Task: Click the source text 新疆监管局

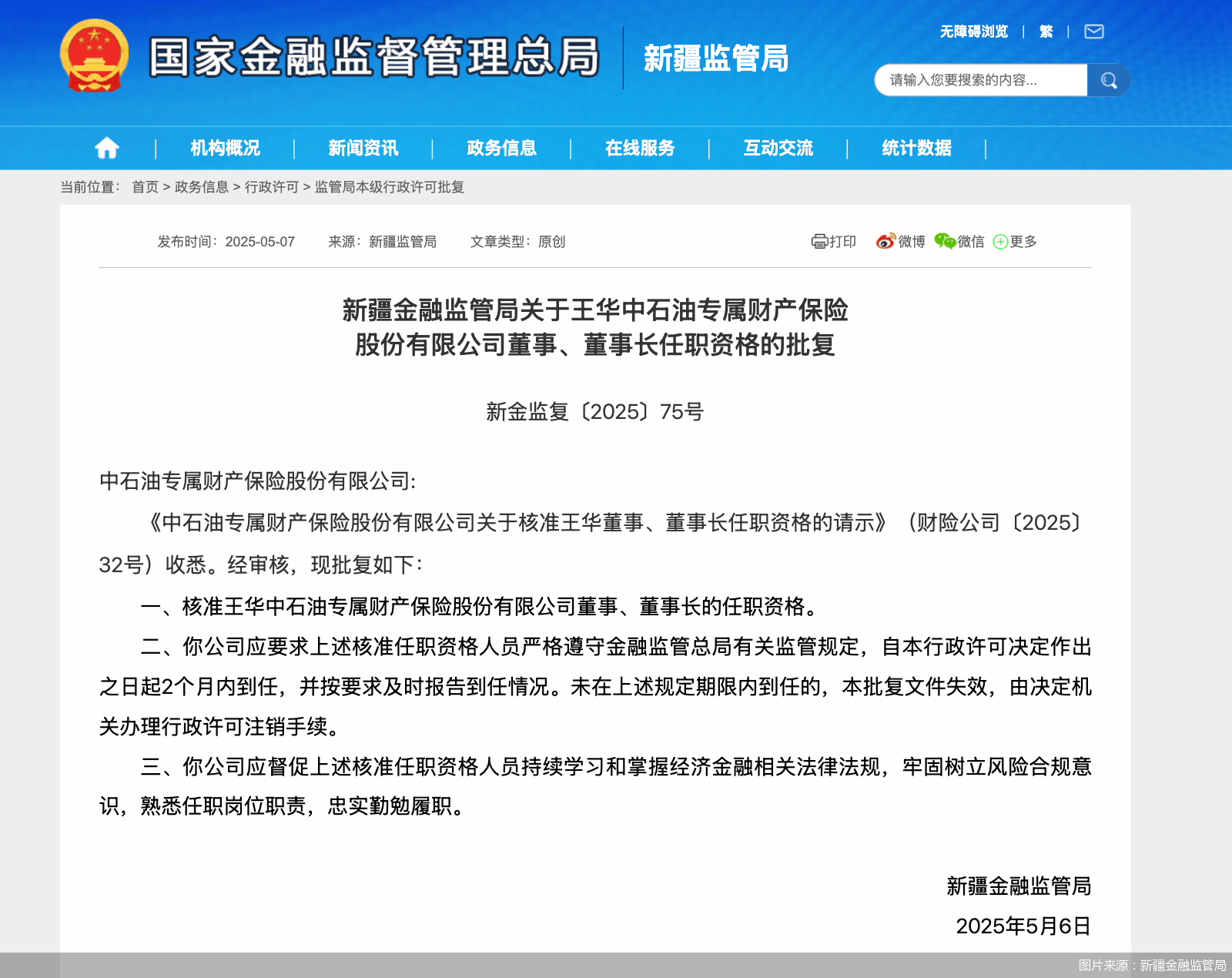Action: 403,242
